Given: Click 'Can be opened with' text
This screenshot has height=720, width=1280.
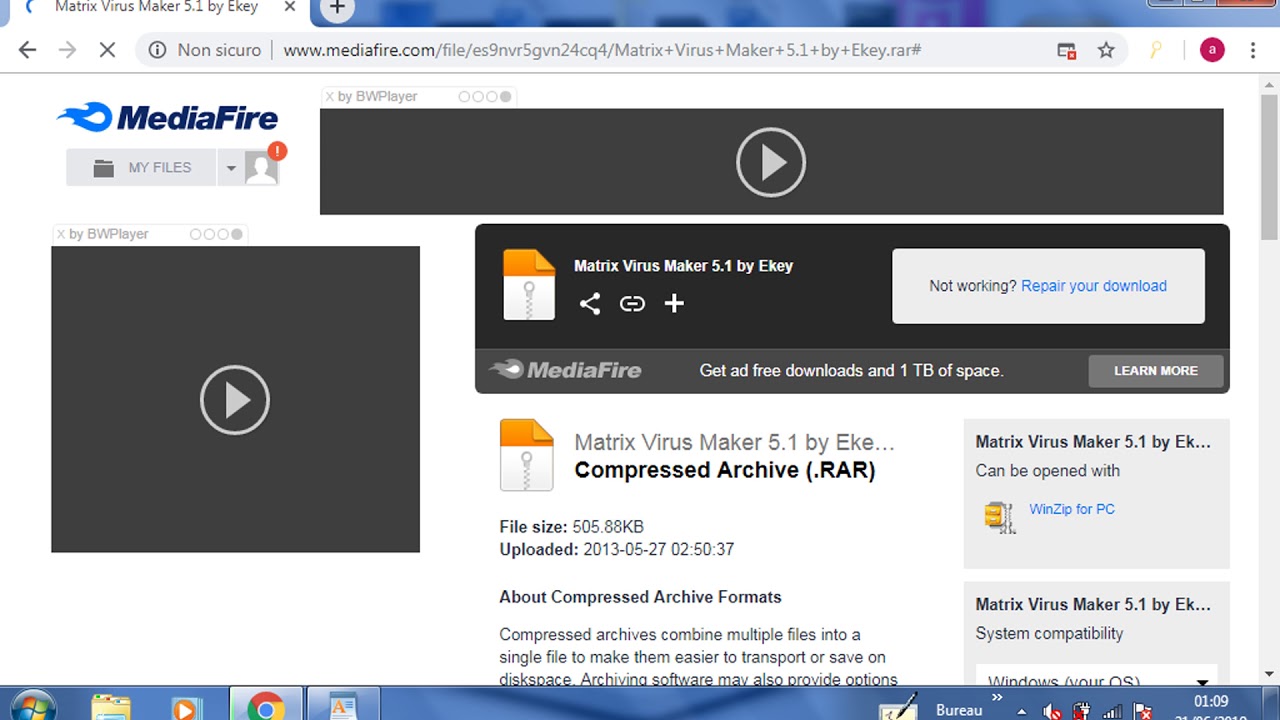Looking at the screenshot, I should [x=1048, y=471].
